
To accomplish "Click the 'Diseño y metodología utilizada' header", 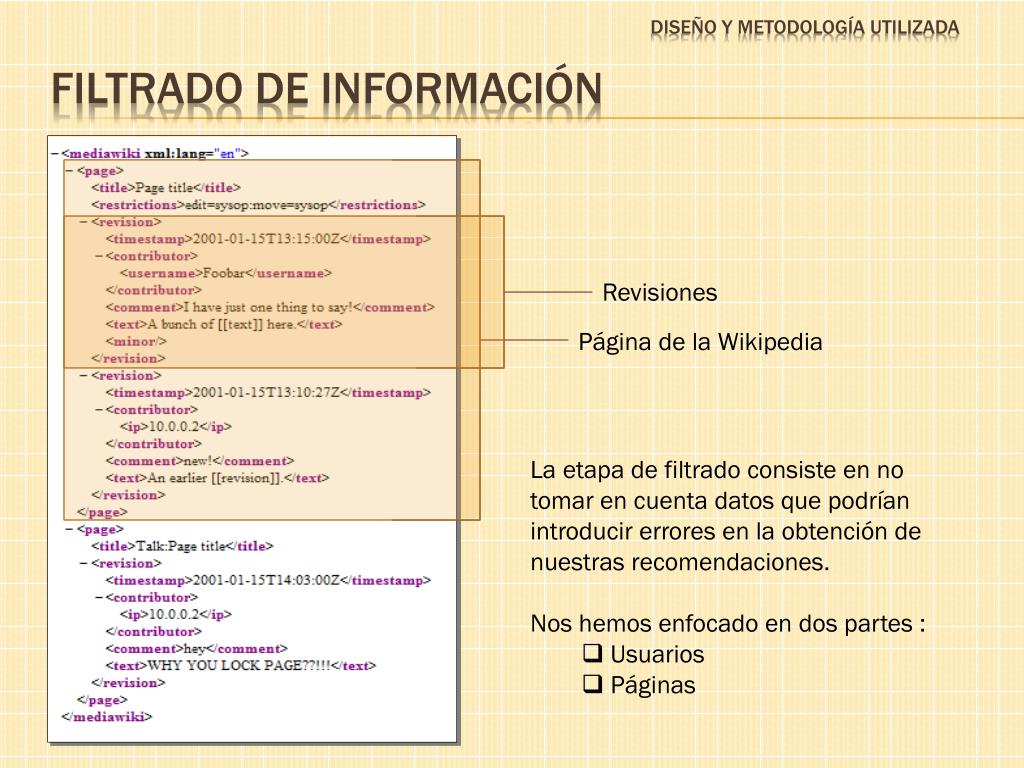I will tap(805, 27).
